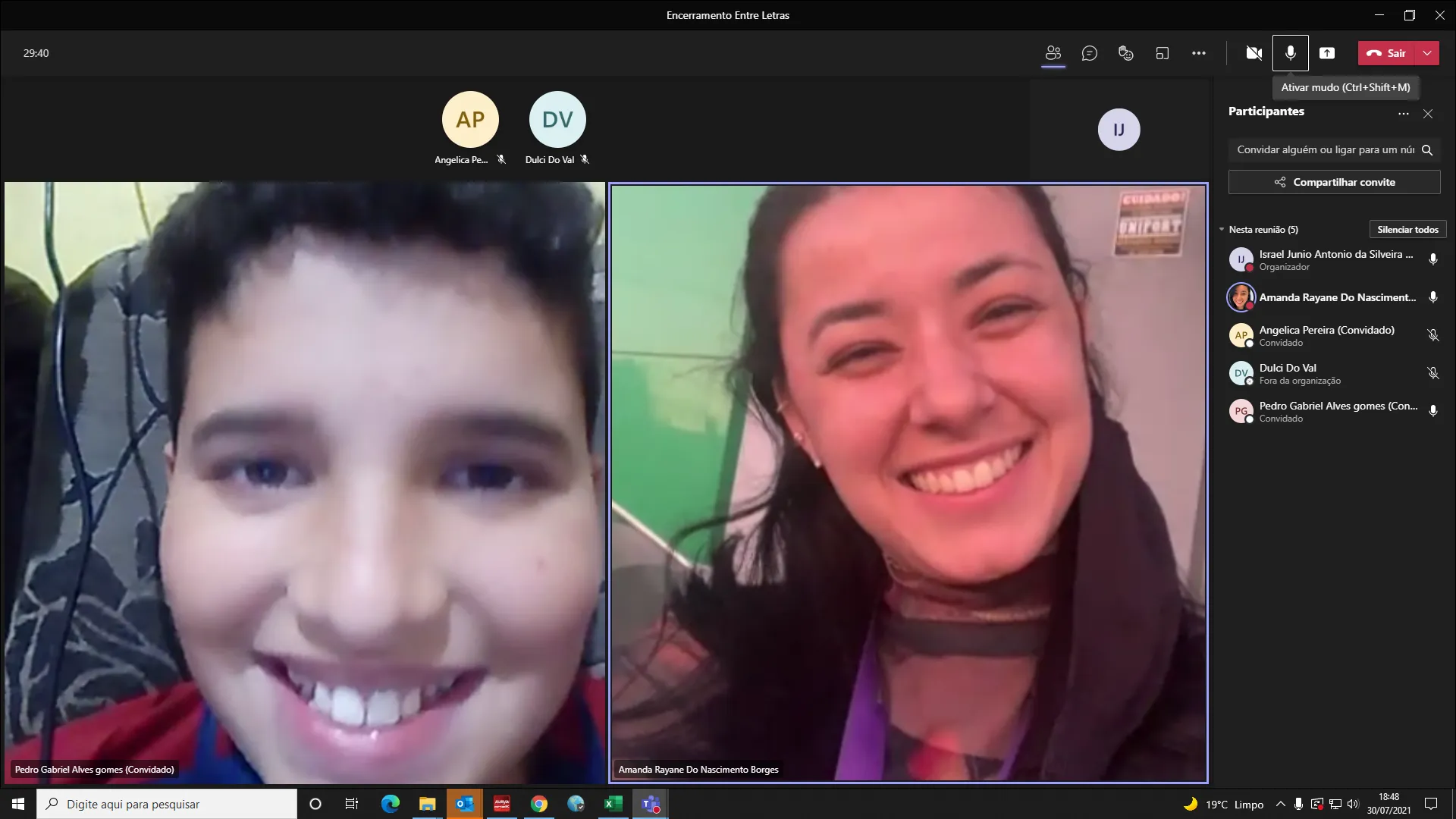This screenshot has width=1456, height=819.
Task: Open the share content tray icon
Action: (1326, 53)
